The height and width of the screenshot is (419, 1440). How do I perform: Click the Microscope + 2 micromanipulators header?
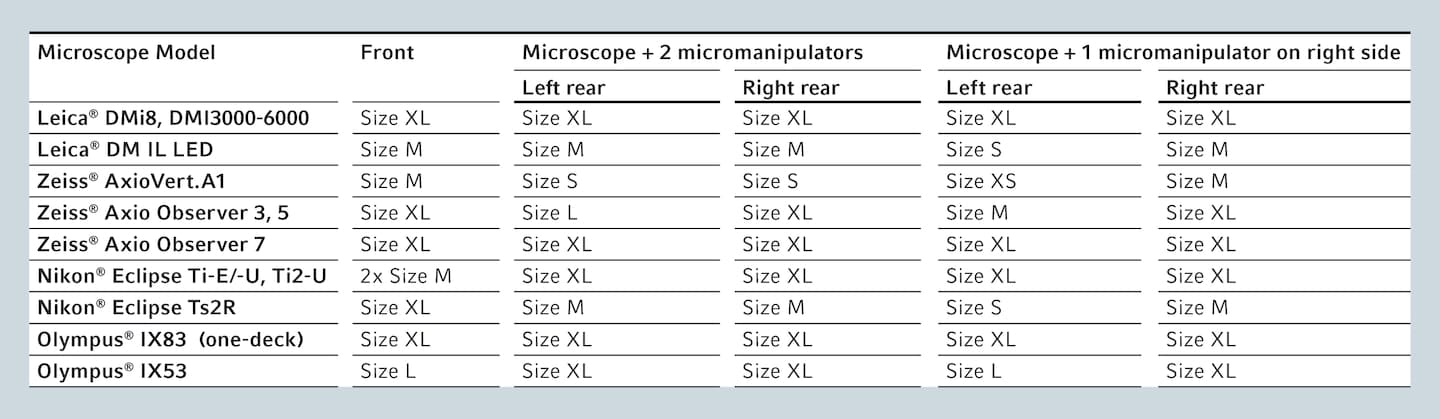coord(692,52)
